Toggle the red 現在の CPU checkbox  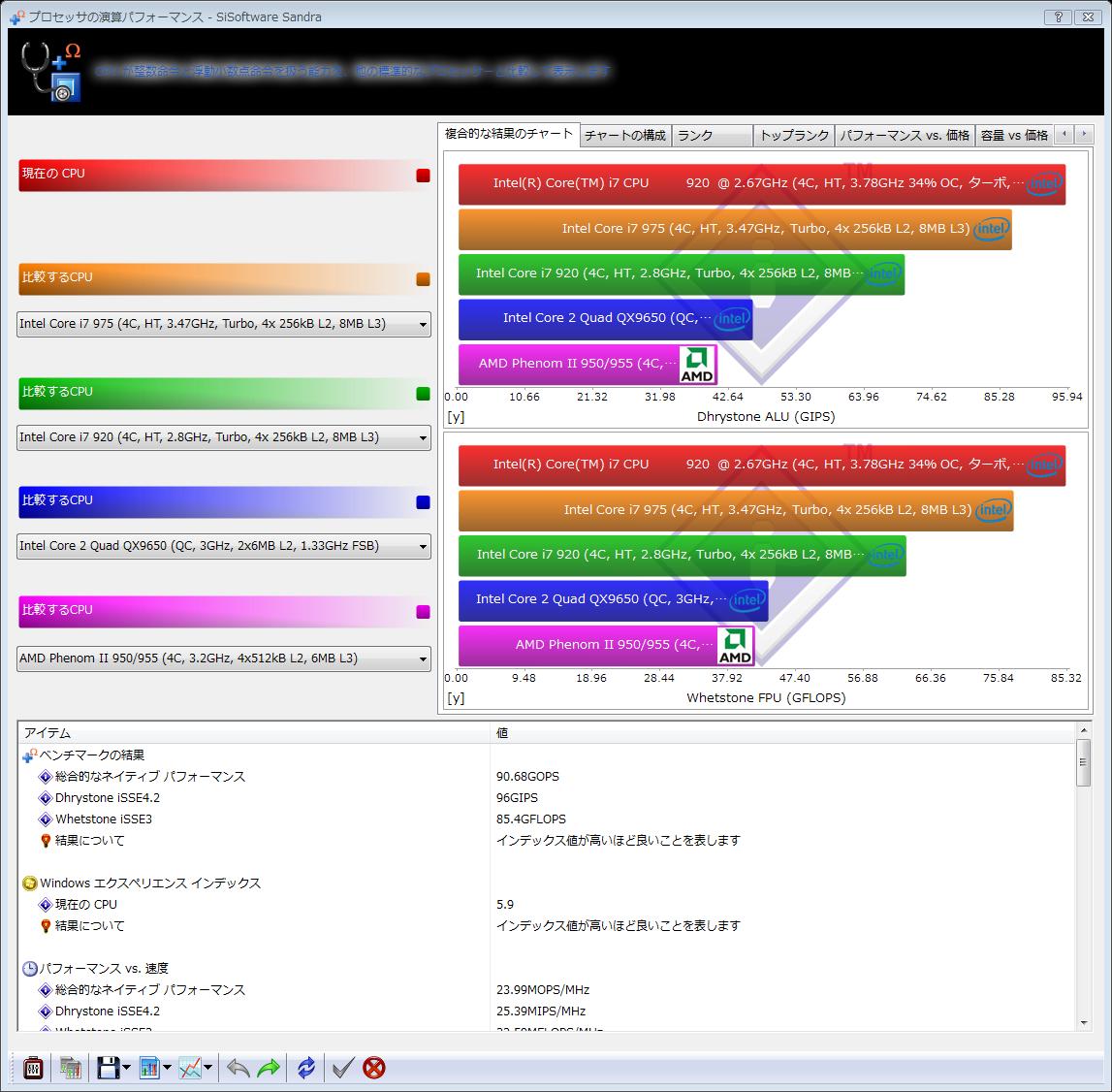pyautogui.click(x=424, y=176)
